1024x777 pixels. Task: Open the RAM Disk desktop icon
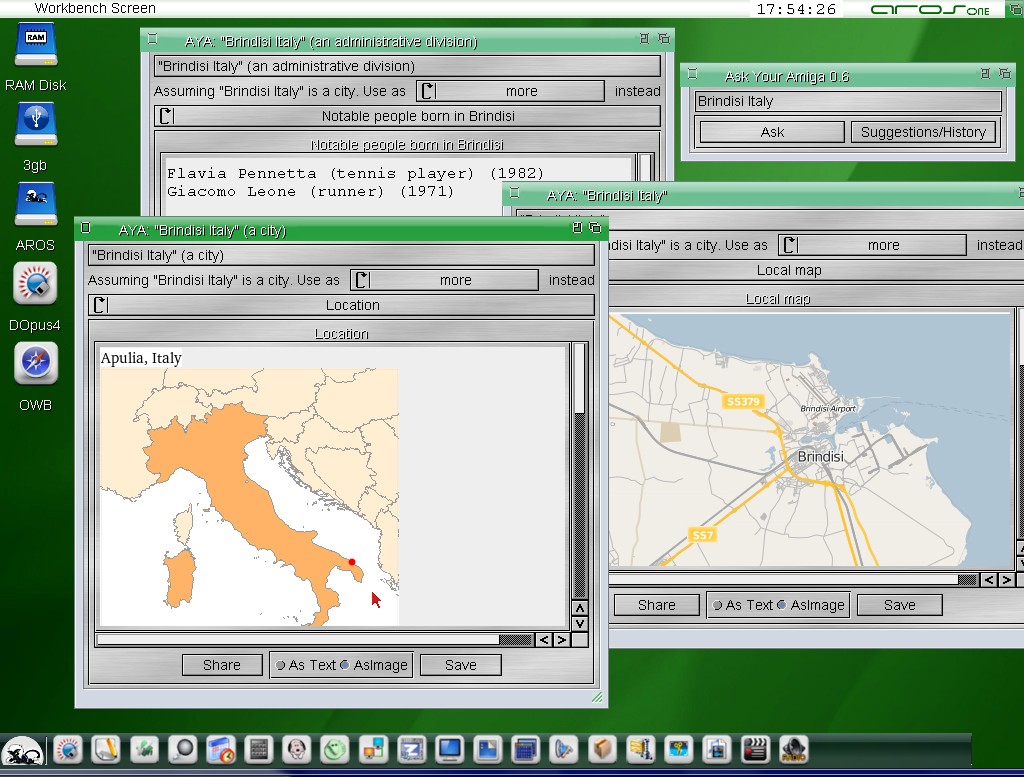(x=35, y=45)
